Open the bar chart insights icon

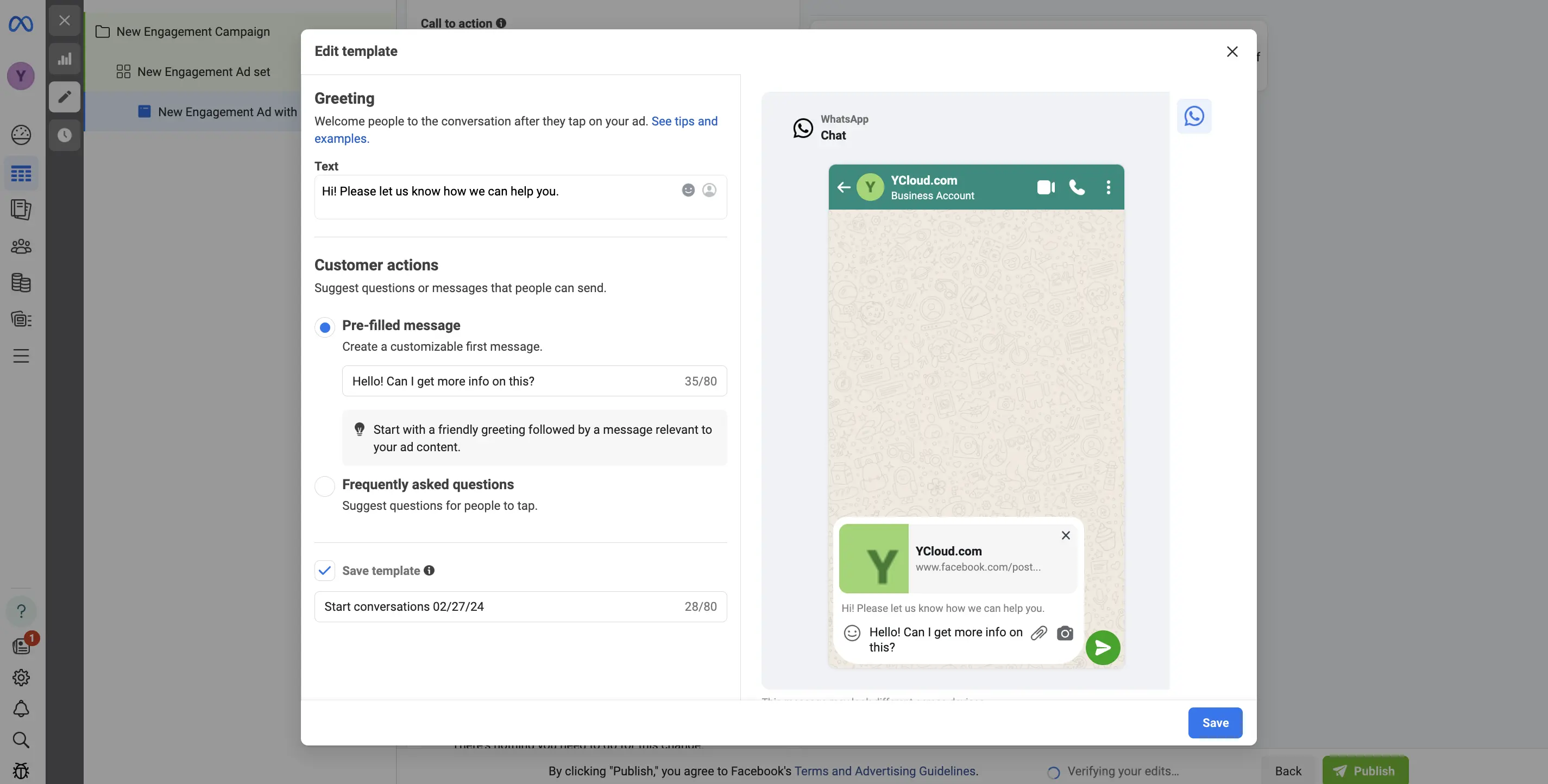64,59
